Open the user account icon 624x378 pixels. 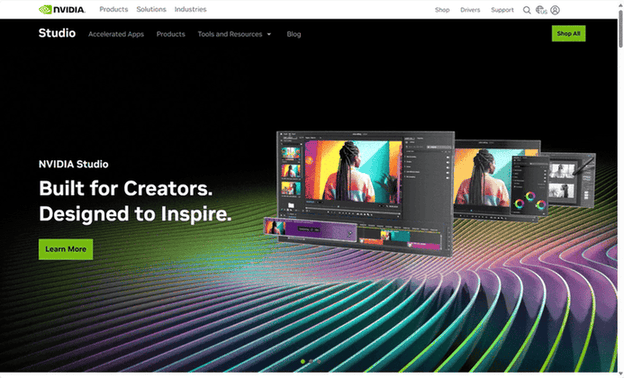click(555, 10)
